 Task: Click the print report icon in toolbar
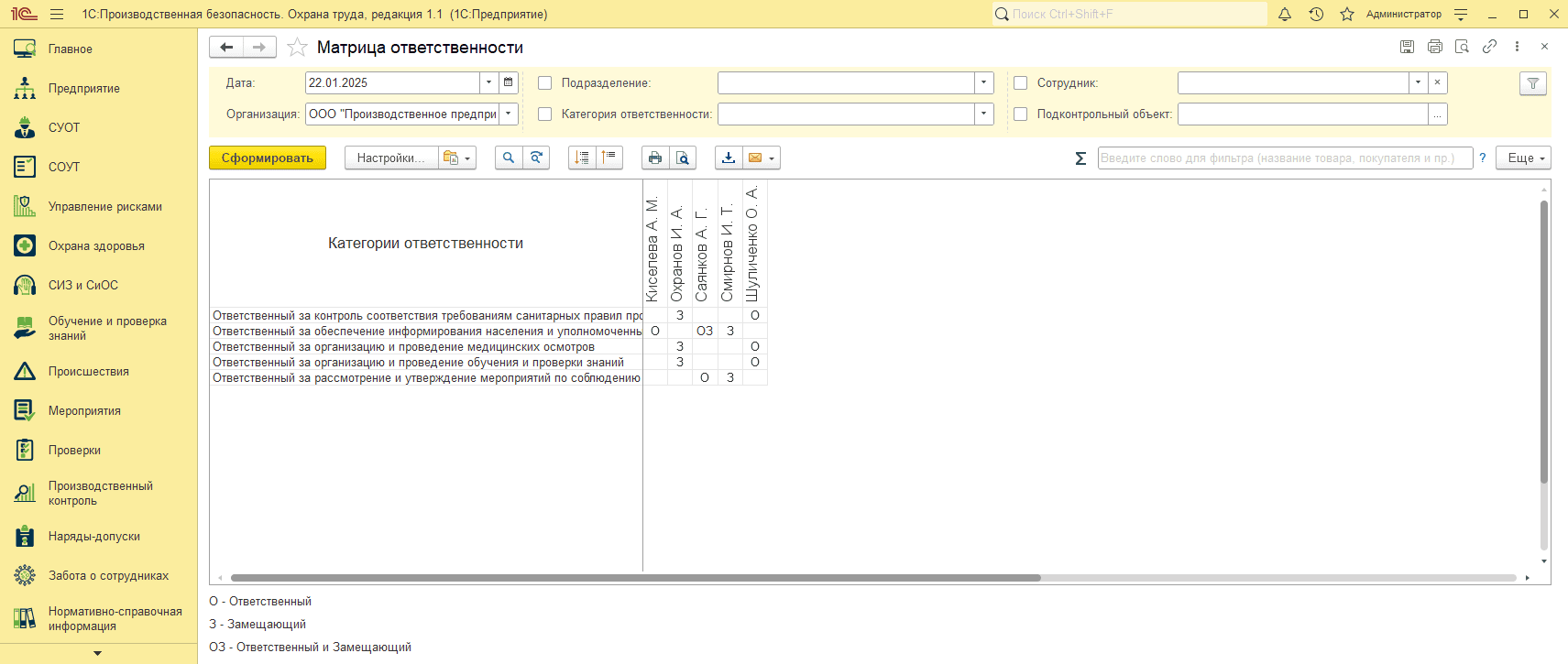point(654,158)
